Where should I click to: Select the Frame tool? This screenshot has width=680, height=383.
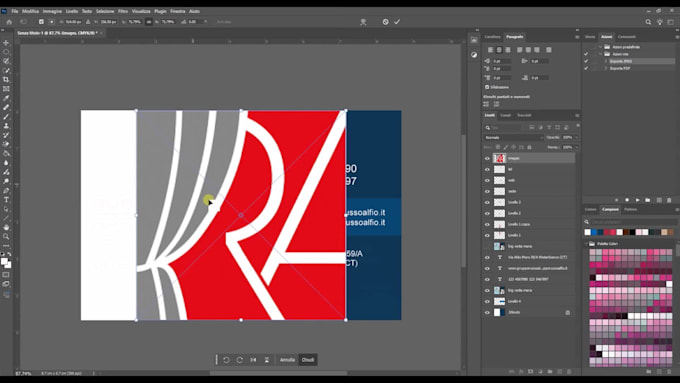(6, 89)
